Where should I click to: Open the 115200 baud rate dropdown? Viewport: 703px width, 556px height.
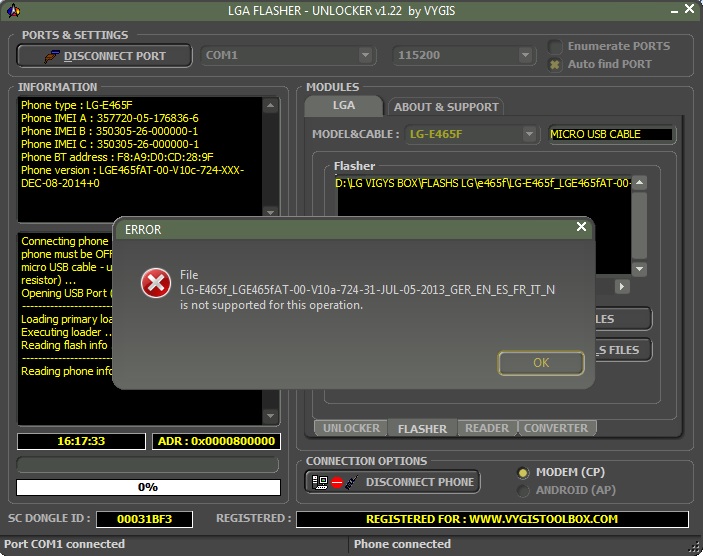pos(525,55)
